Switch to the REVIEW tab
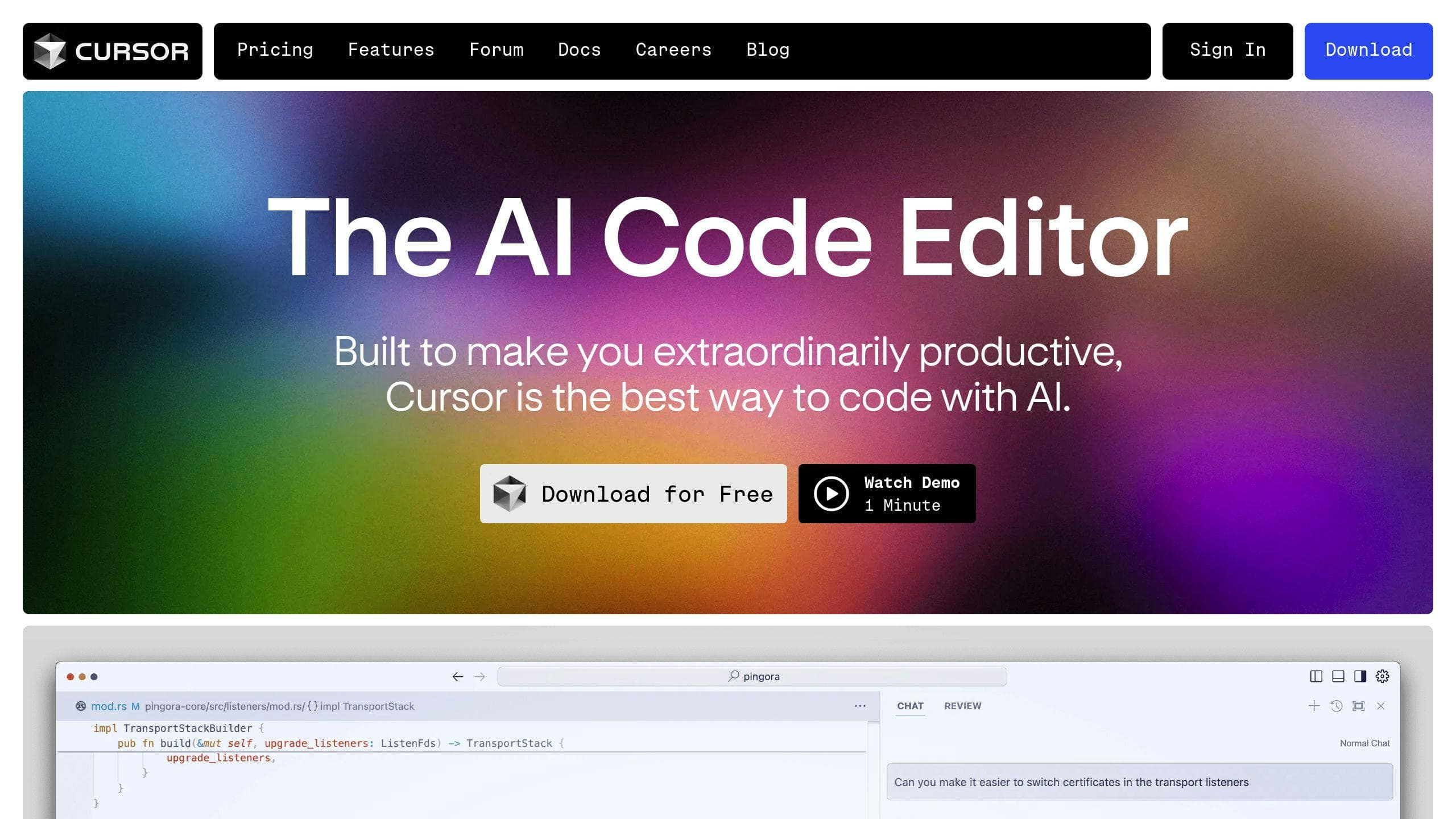Viewport: 1456px width, 819px height. point(962,705)
